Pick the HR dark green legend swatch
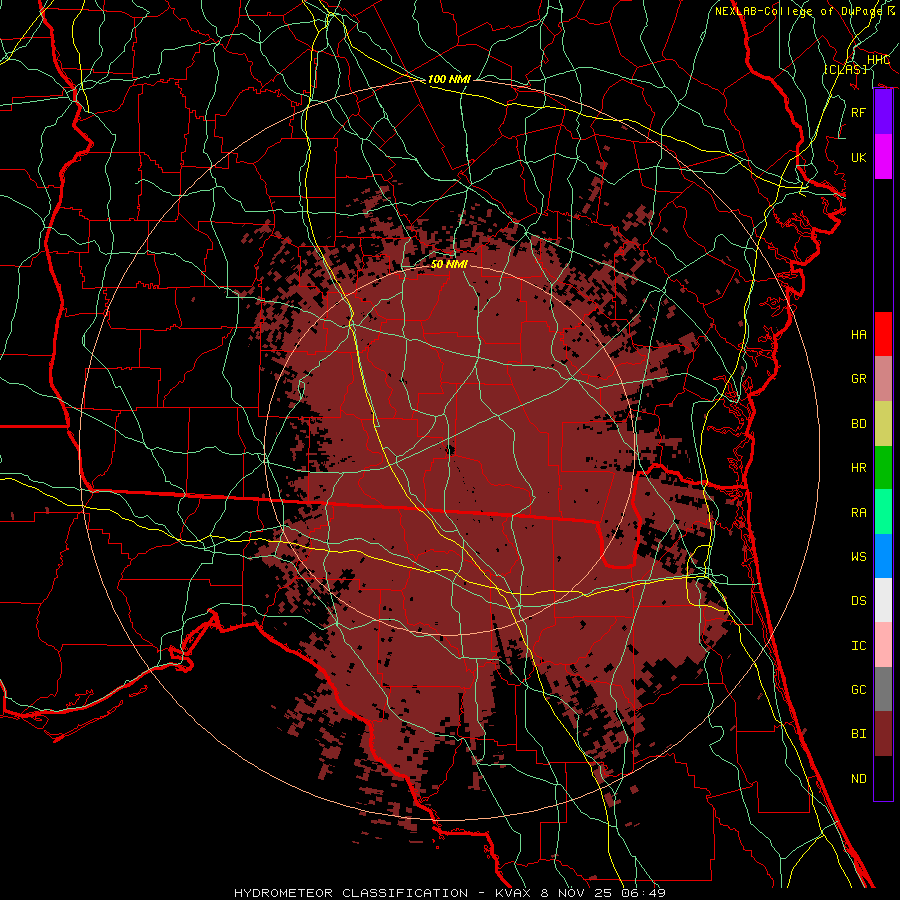This screenshot has height=900, width=900. point(883,468)
